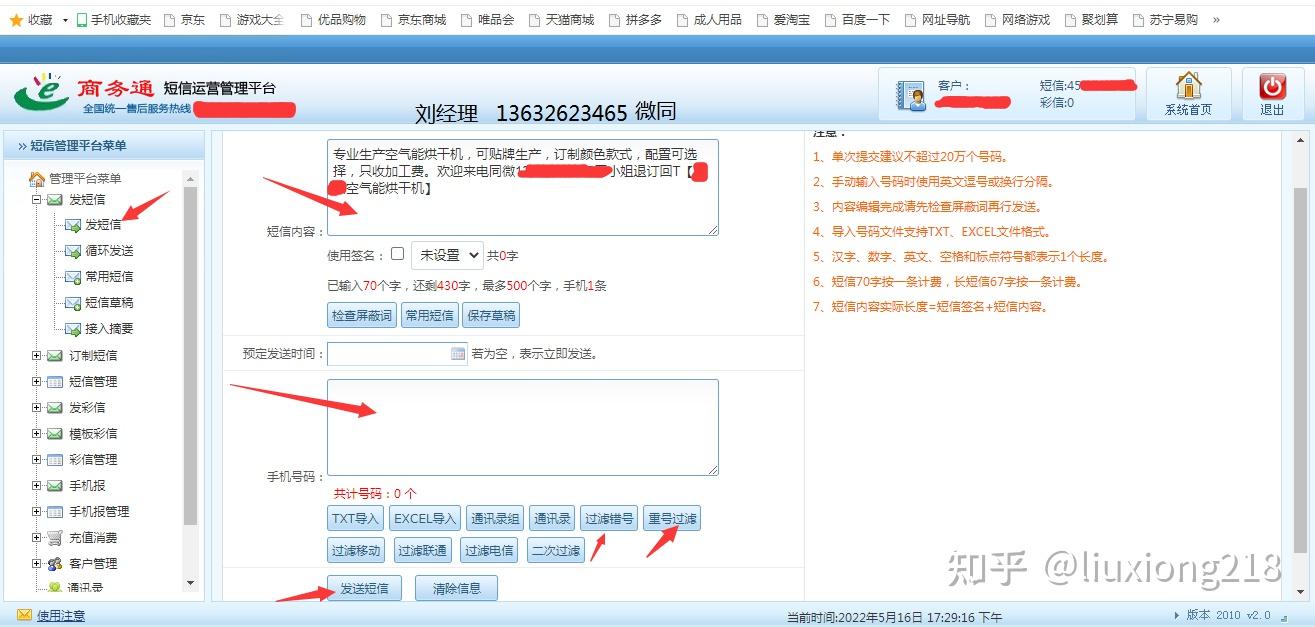Image resolution: width=1315 pixels, height=627 pixels.
Task: Click the star 收藏 bookmark icon
Action: click(x=16, y=20)
